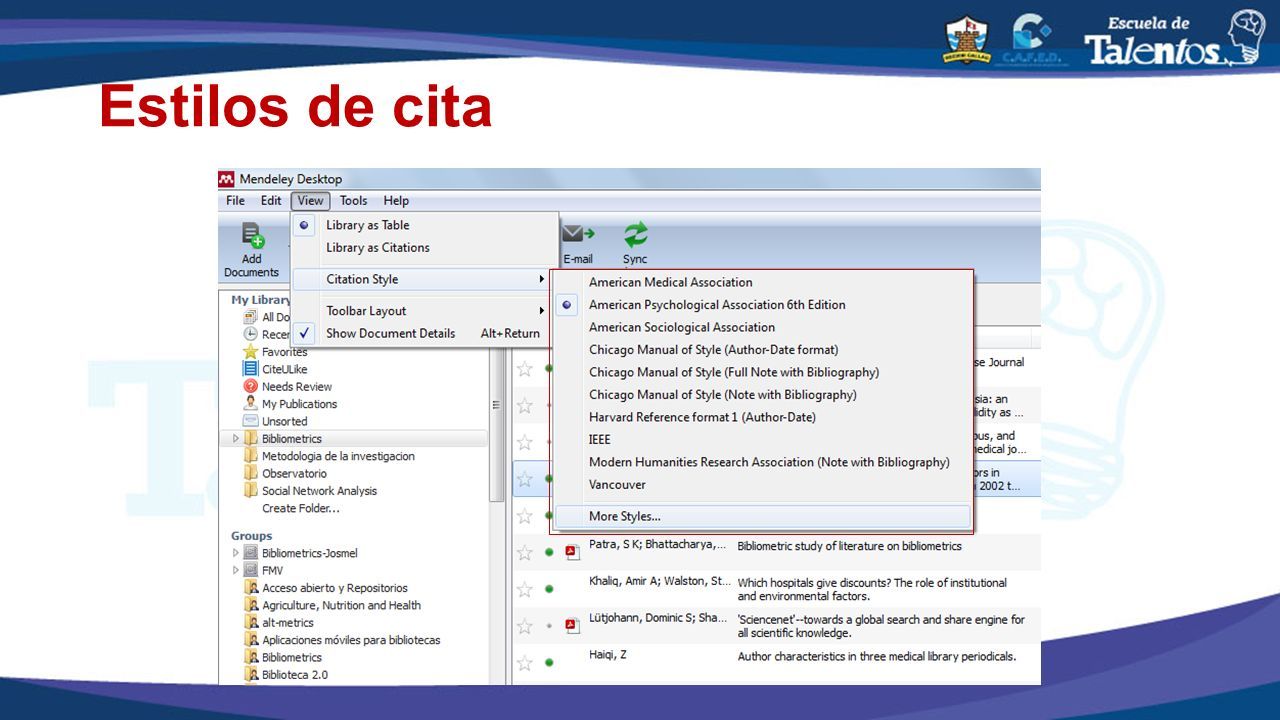Image resolution: width=1280 pixels, height=720 pixels.
Task: Select 'Sciencenet' global search engine document title
Action: pyautogui.click(x=881, y=626)
